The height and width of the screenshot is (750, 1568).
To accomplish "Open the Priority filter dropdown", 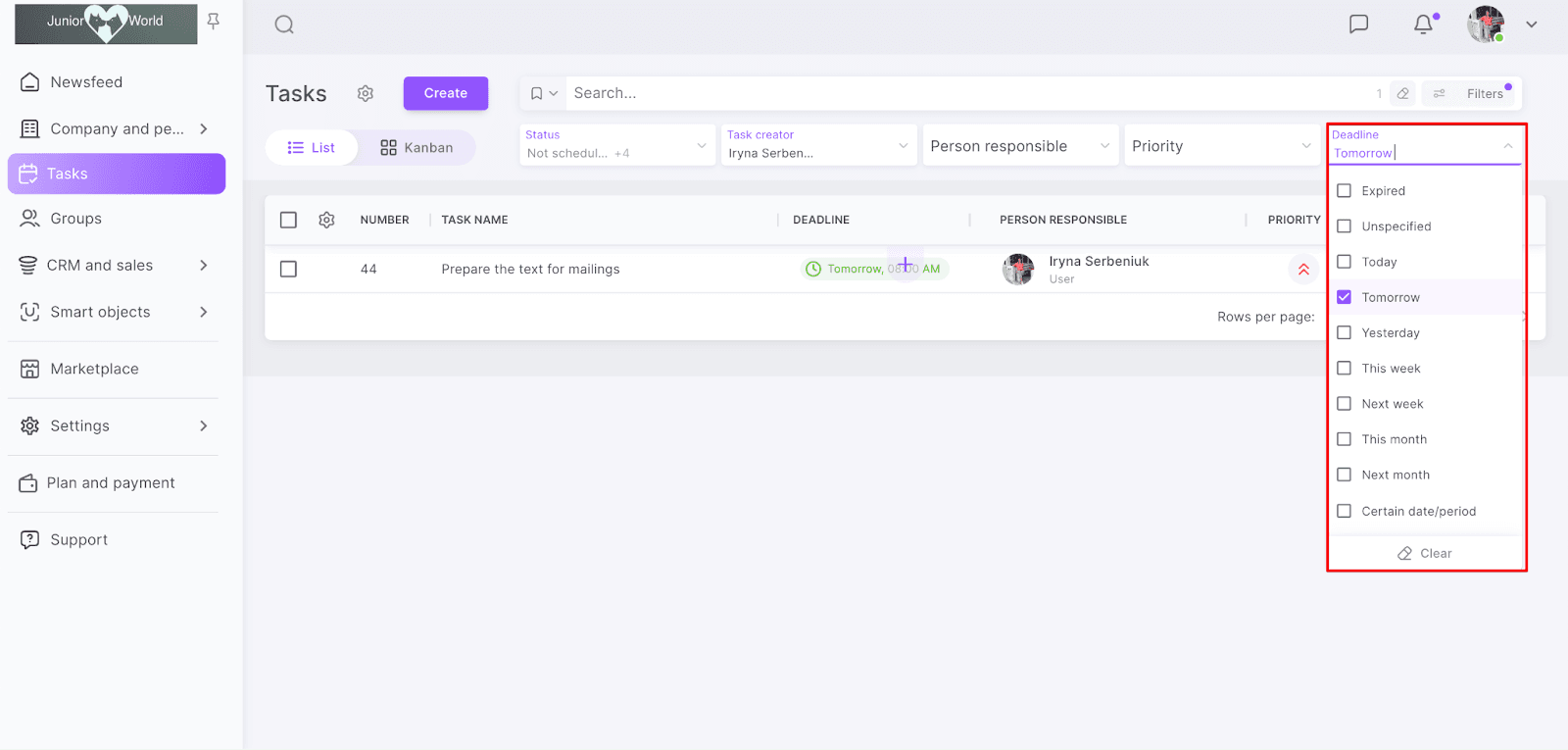I will pos(1220,146).
